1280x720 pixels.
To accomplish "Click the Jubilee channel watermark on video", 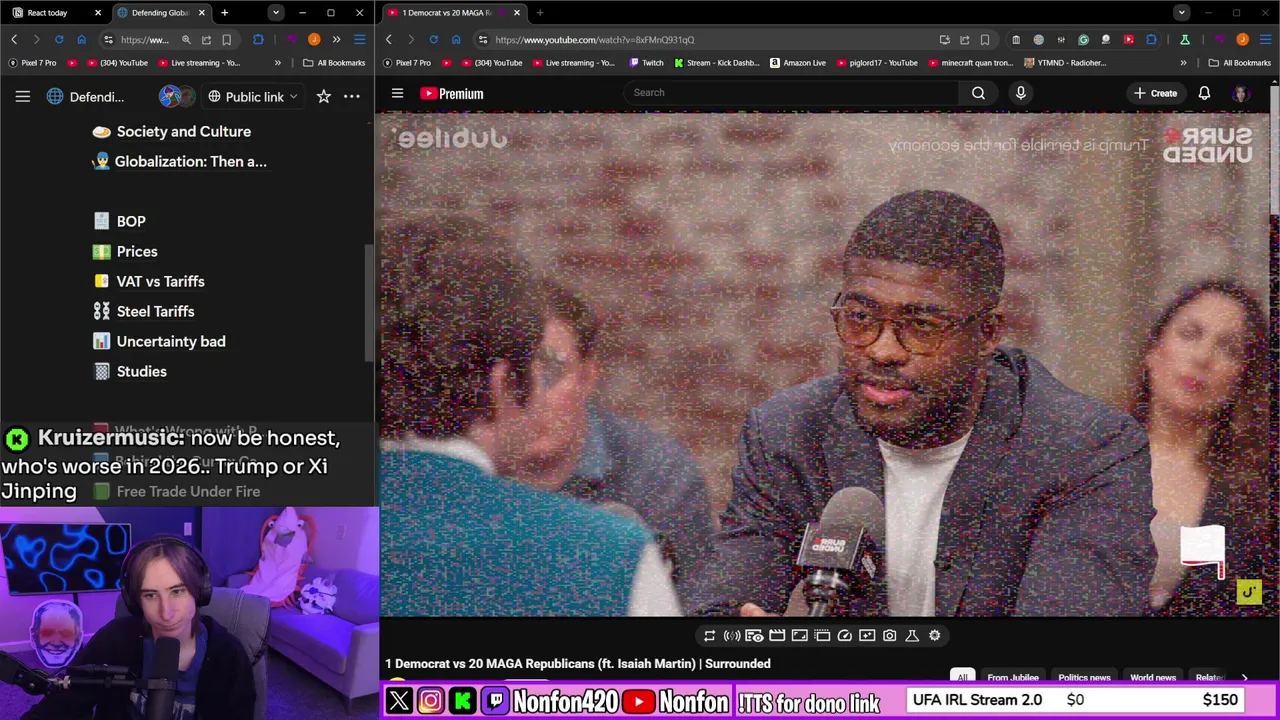I will 1249,592.
